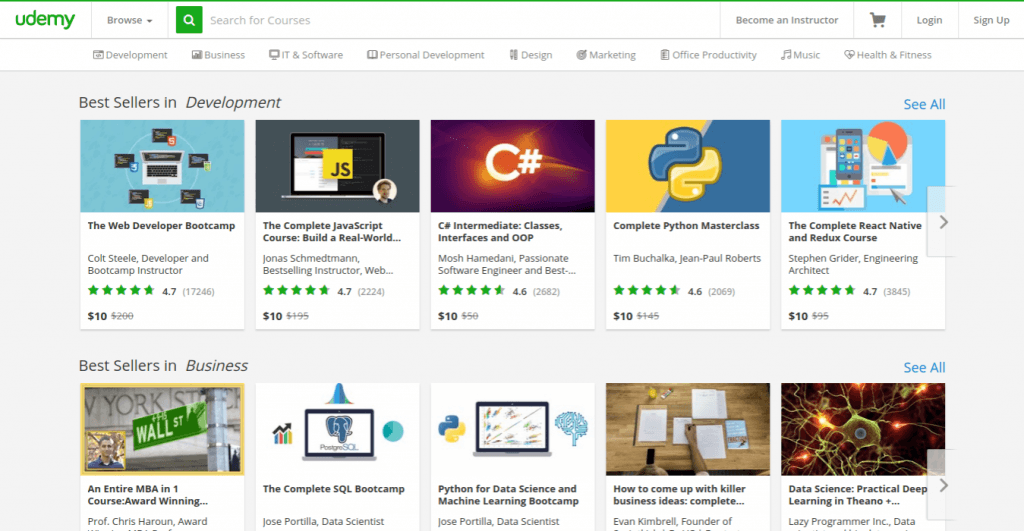
Task: Click Python for Data Science and Machine Learning title
Action: [508, 495]
